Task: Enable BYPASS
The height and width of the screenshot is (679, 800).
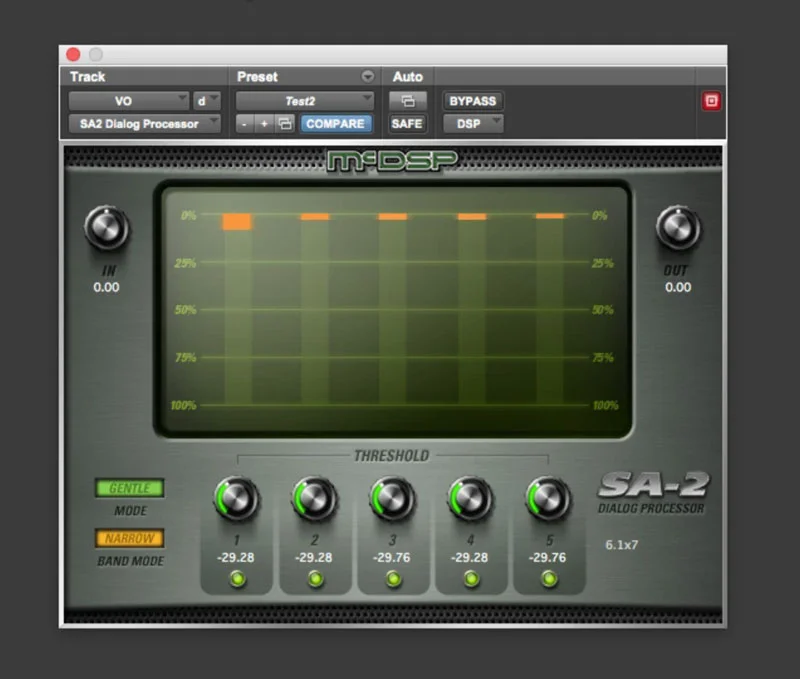Action: 472,100
